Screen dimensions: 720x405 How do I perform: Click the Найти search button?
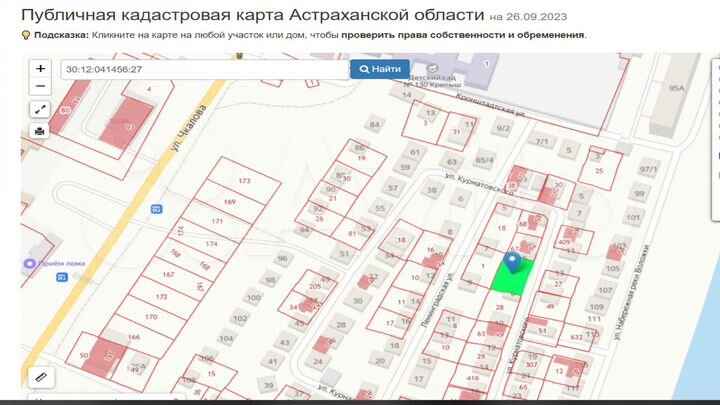(380, 69)
